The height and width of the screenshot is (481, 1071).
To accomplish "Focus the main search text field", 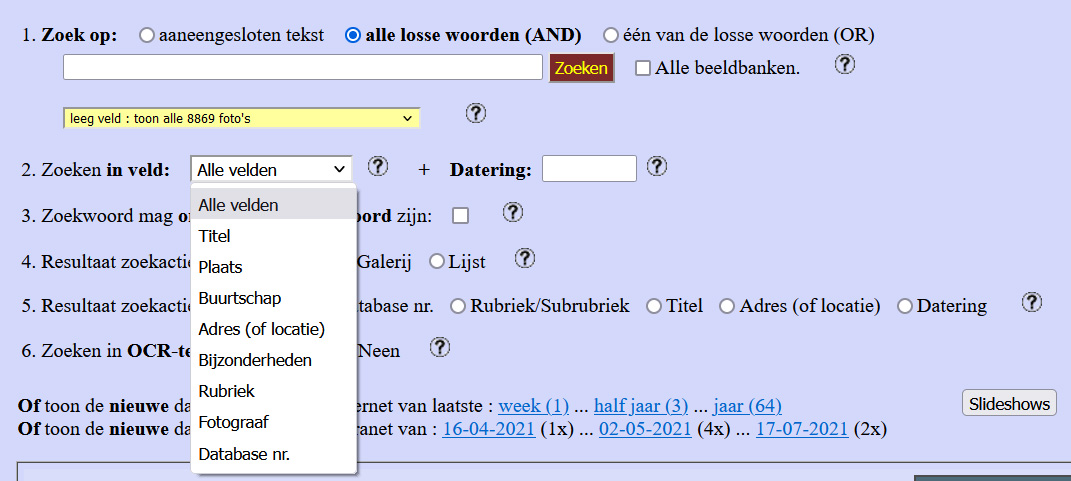I will point(303,67).
